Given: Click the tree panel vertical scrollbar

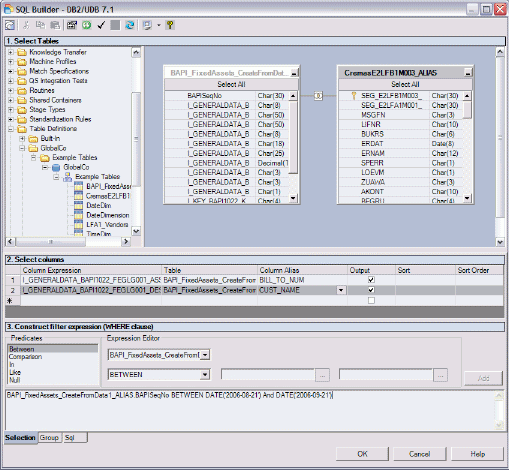Looking at the screenshot, I should tap(136, 142).
